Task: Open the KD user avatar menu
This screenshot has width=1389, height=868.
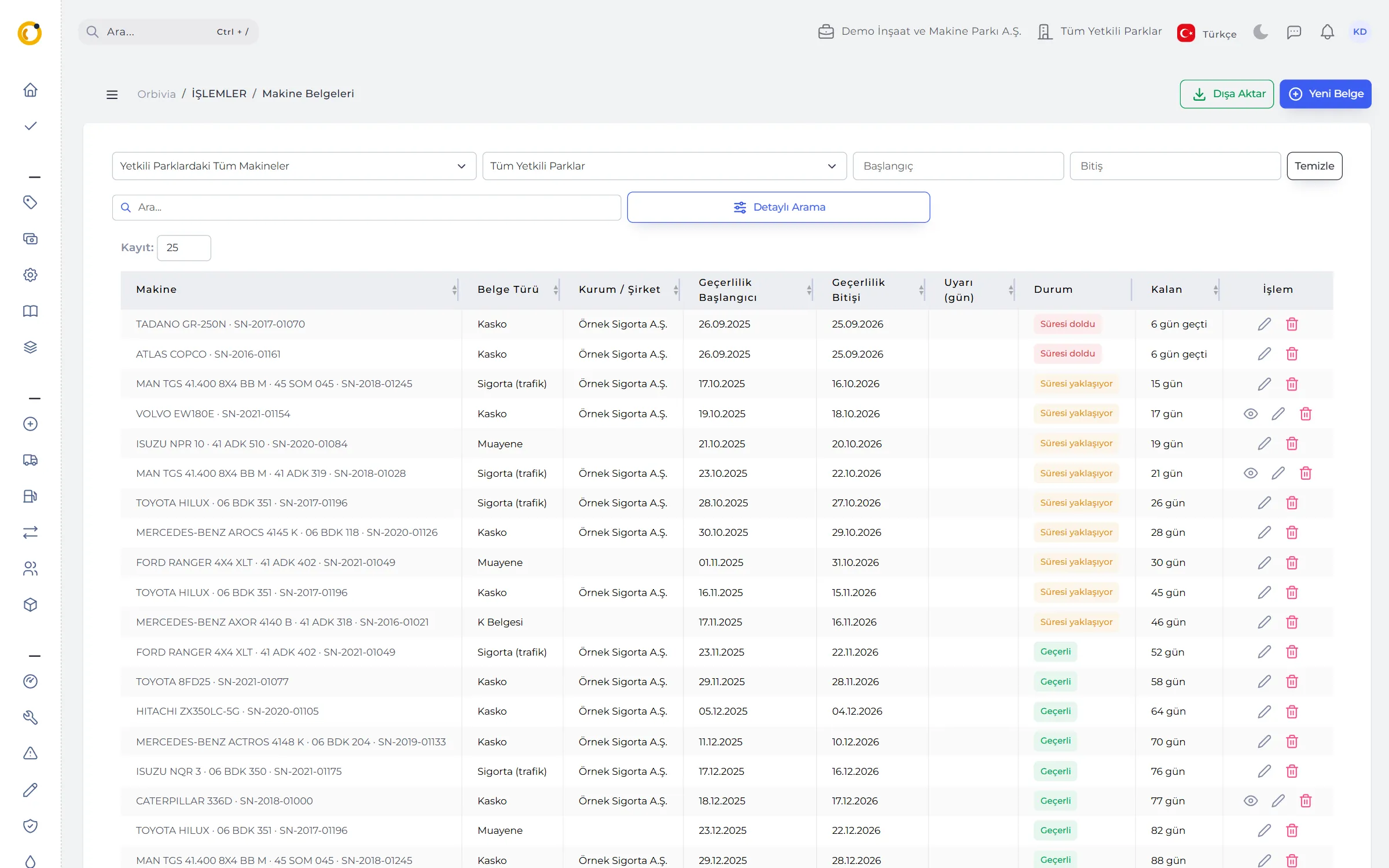Action: click(x=1359, y=32)
